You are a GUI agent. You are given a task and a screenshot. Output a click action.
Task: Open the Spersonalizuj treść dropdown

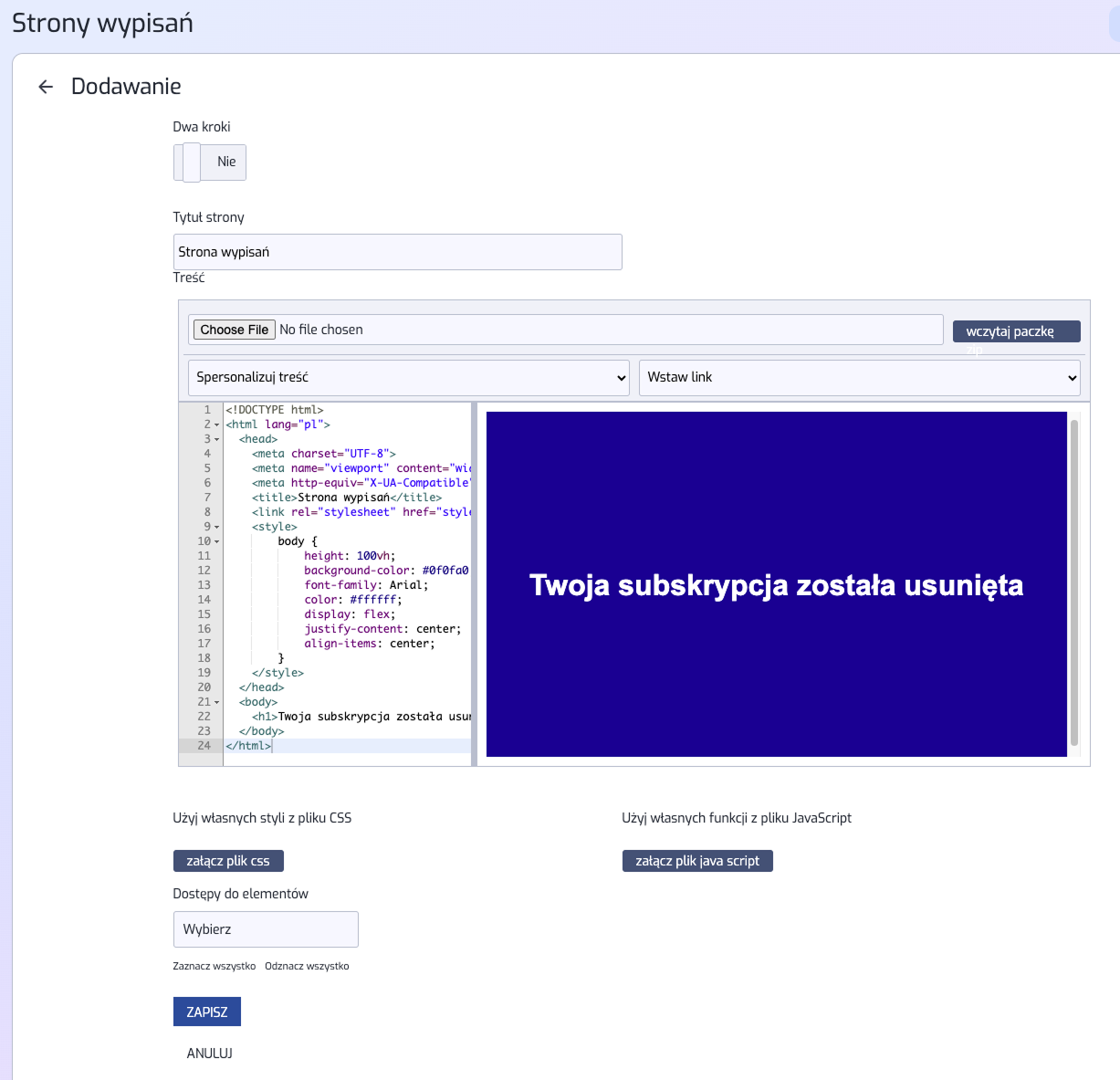[408, 378]
